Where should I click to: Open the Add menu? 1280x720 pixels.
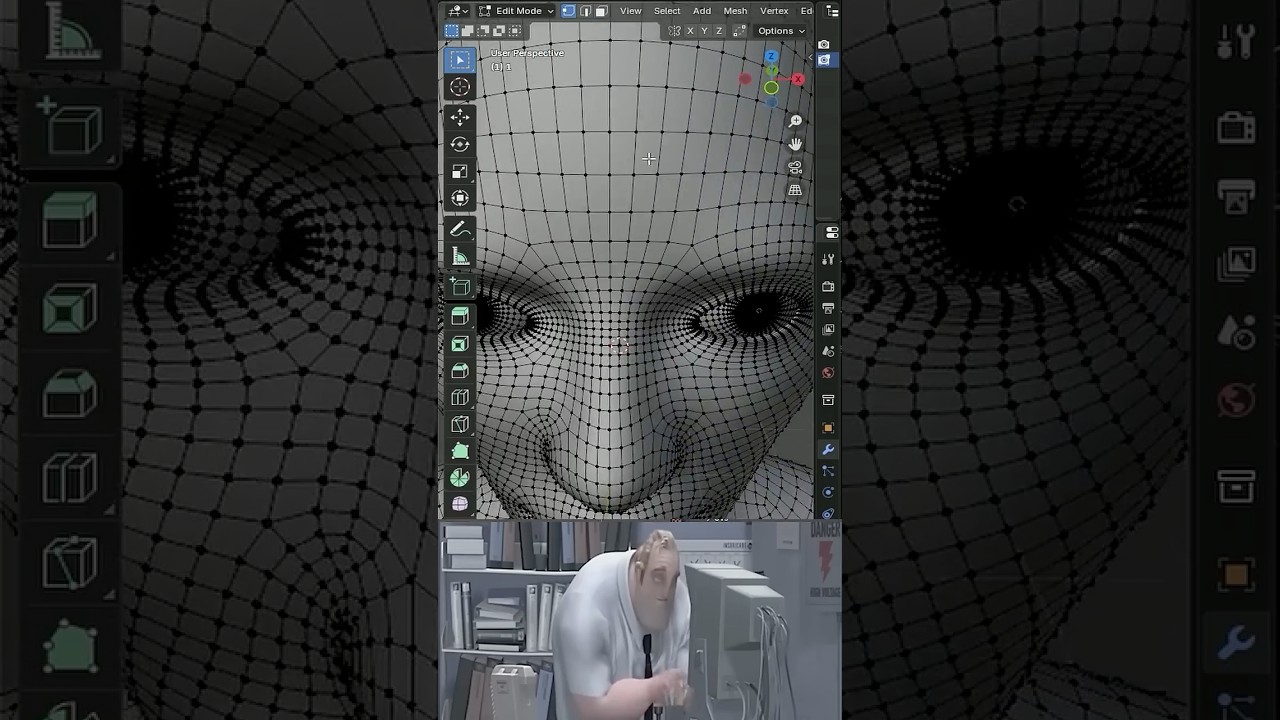coord(702,11)
